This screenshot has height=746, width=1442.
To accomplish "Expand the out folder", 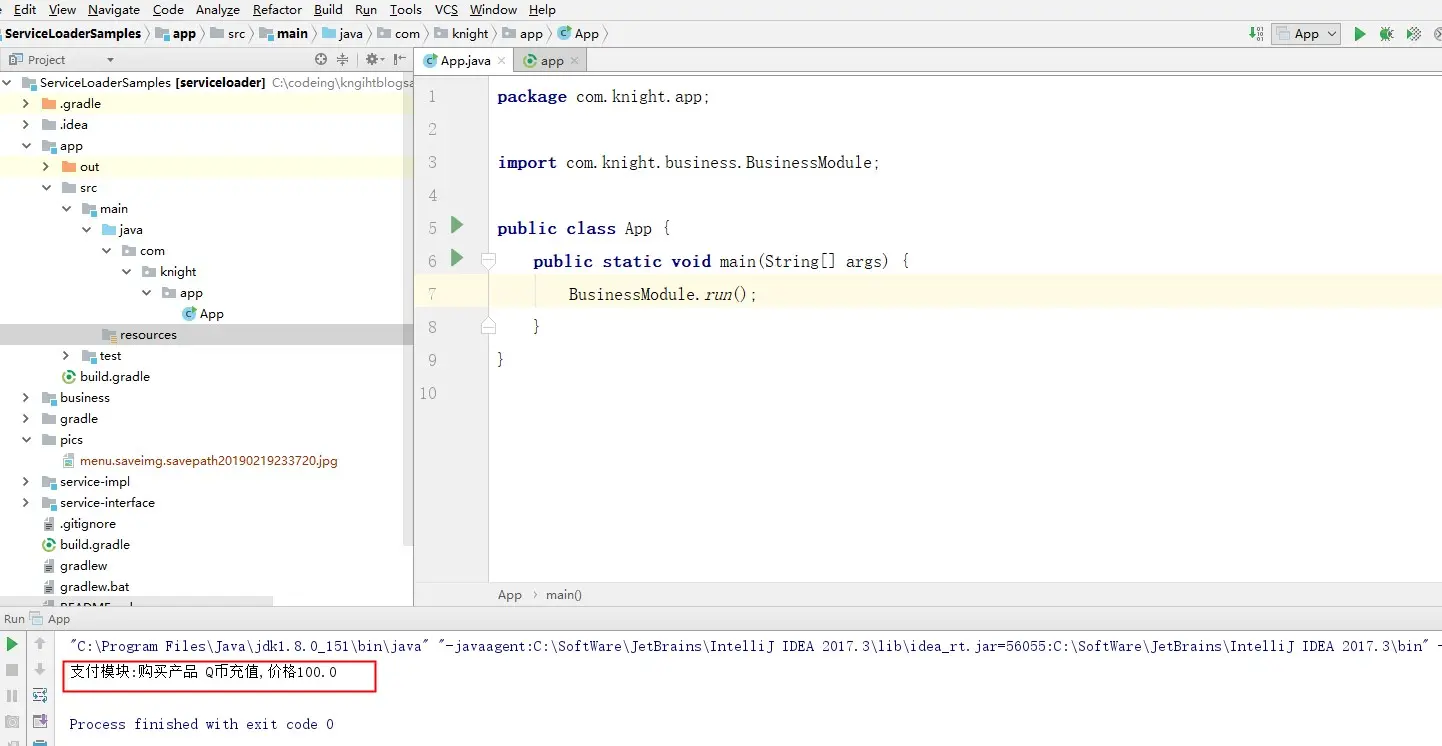I will [46, 167].
